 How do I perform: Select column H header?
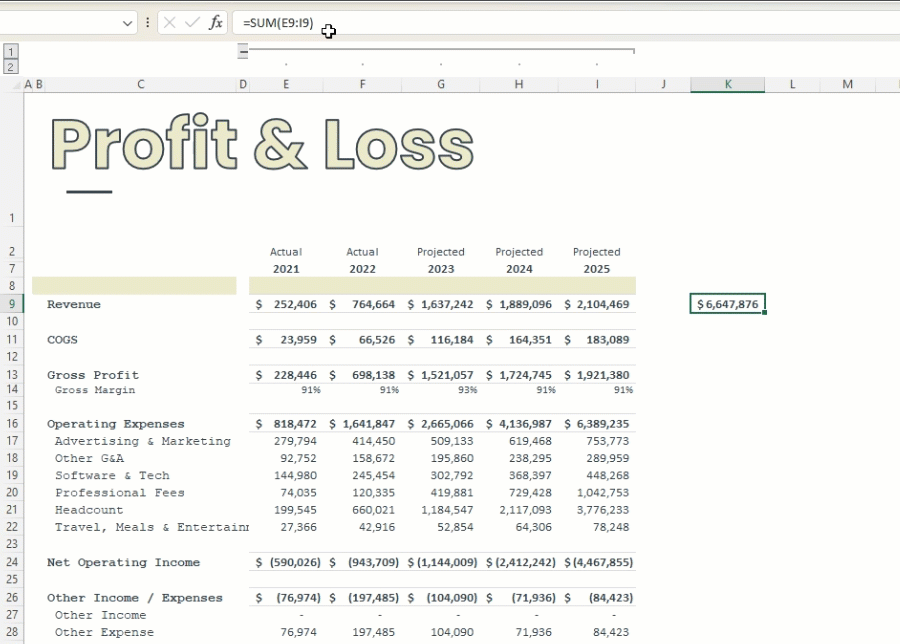click(519, 84)
